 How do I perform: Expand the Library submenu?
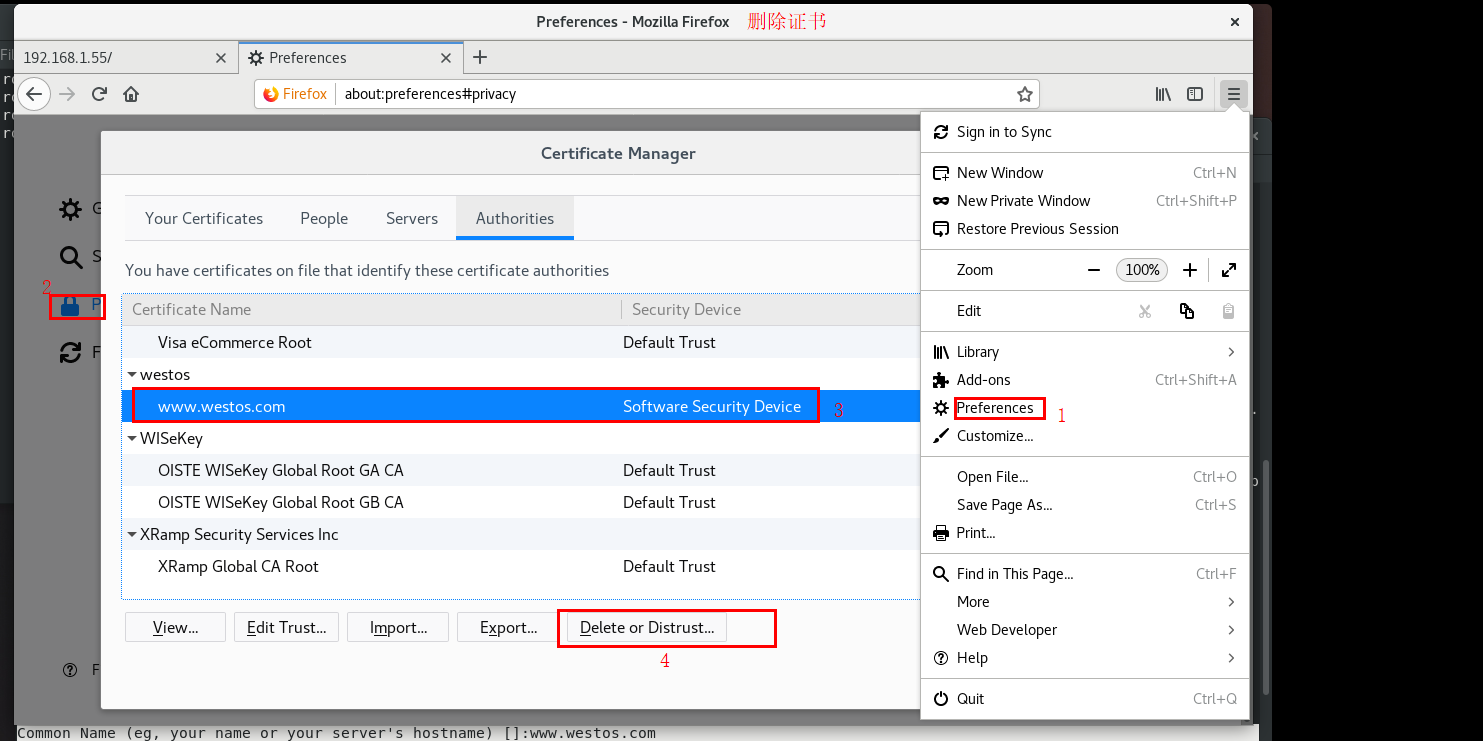(1085, 352)
